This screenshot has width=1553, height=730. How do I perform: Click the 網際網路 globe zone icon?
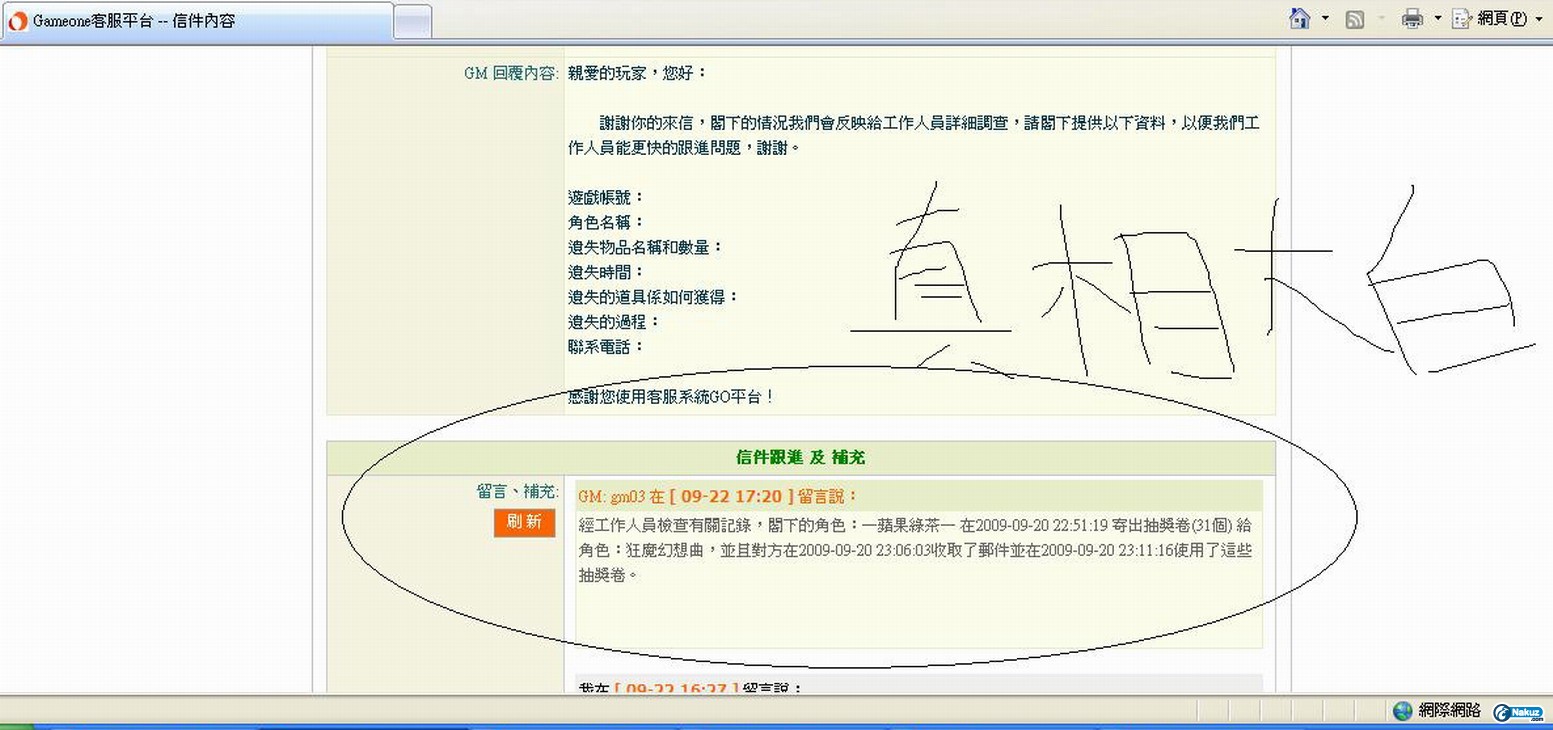[1403, 710]
